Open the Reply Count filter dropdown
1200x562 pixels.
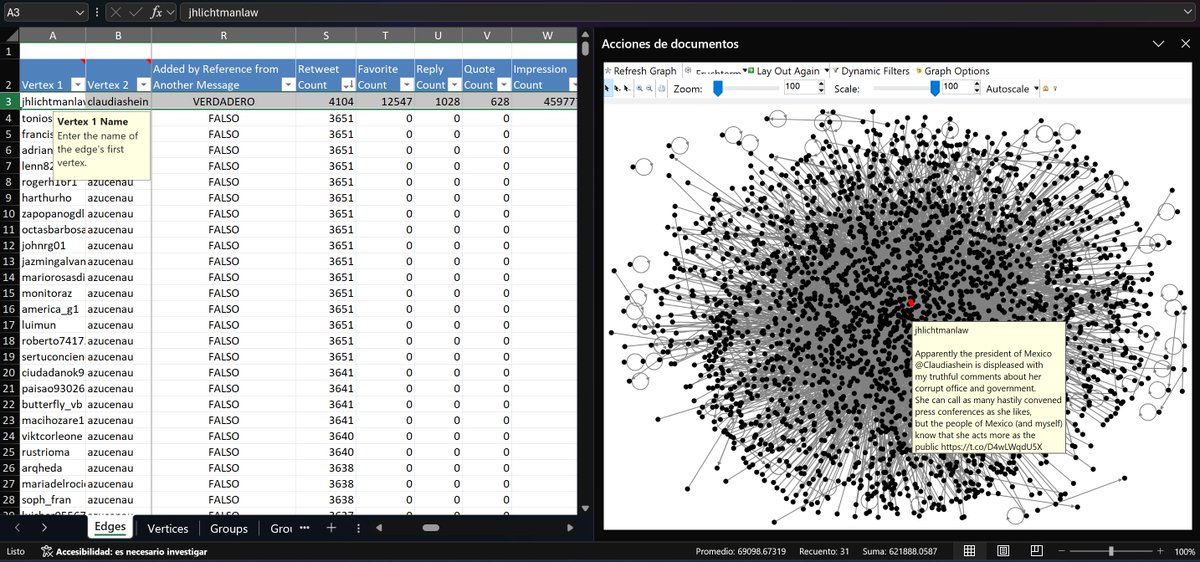[x=453, y=85]
